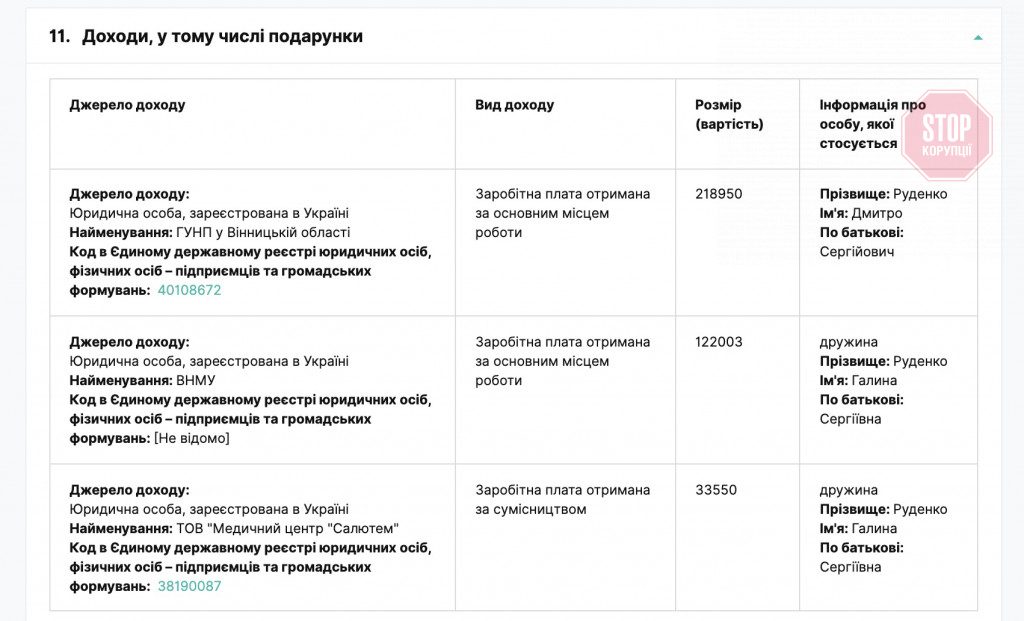Click the 'ВНМУ' source name
Screen dimensions: 1024x621
[x=196, y=381]
